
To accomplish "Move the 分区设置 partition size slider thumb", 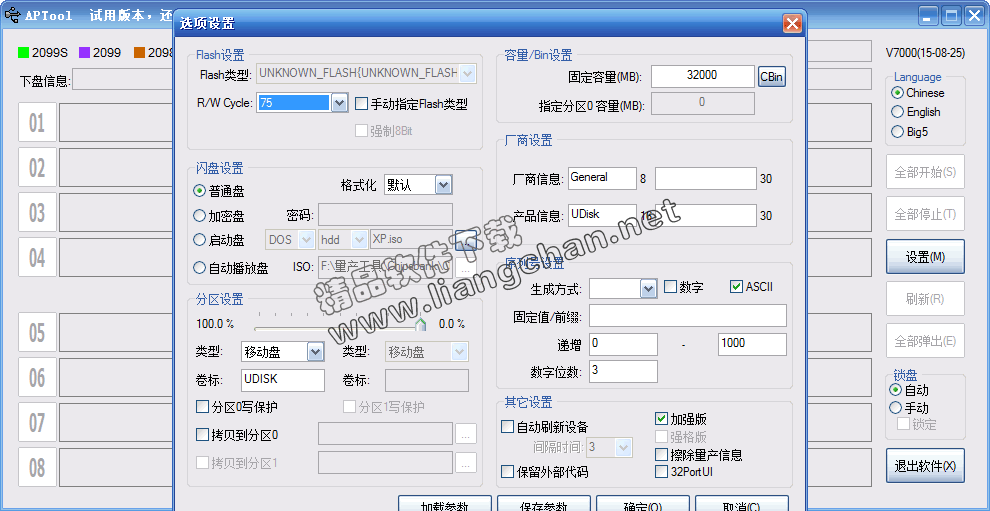I will [x=420, y=324].
